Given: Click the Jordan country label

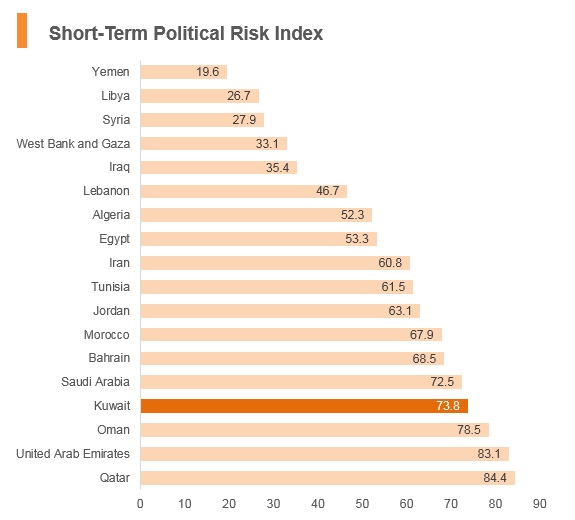Looking at the screenshot, I should 111,311.
